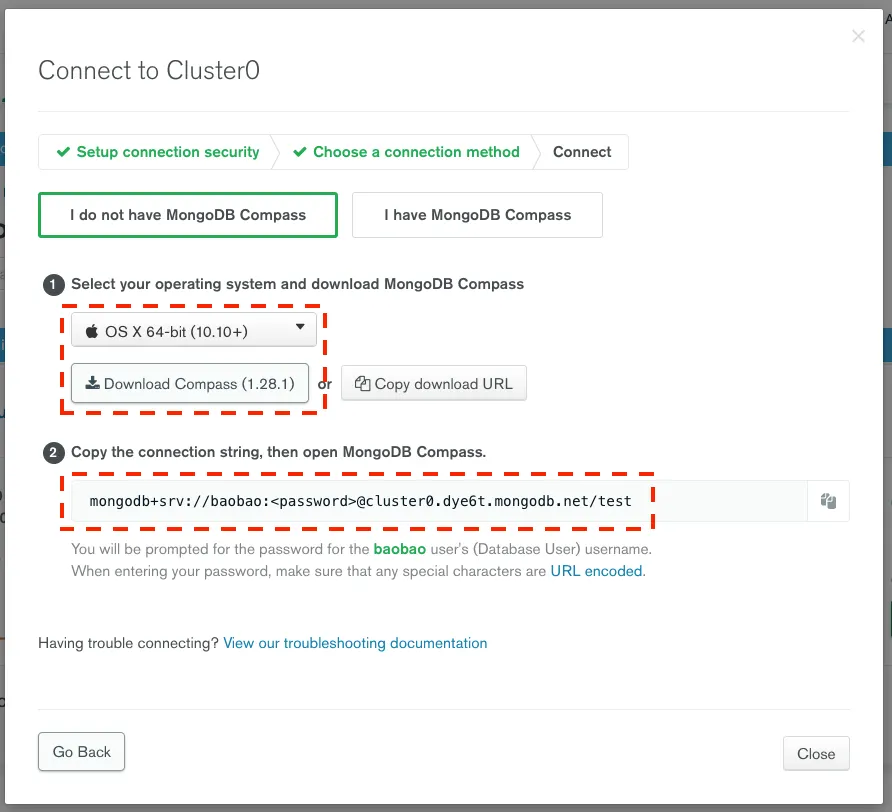The image size is (892, 812).
Task: Open the Connect step tab
Action: (x=582, y=152)
